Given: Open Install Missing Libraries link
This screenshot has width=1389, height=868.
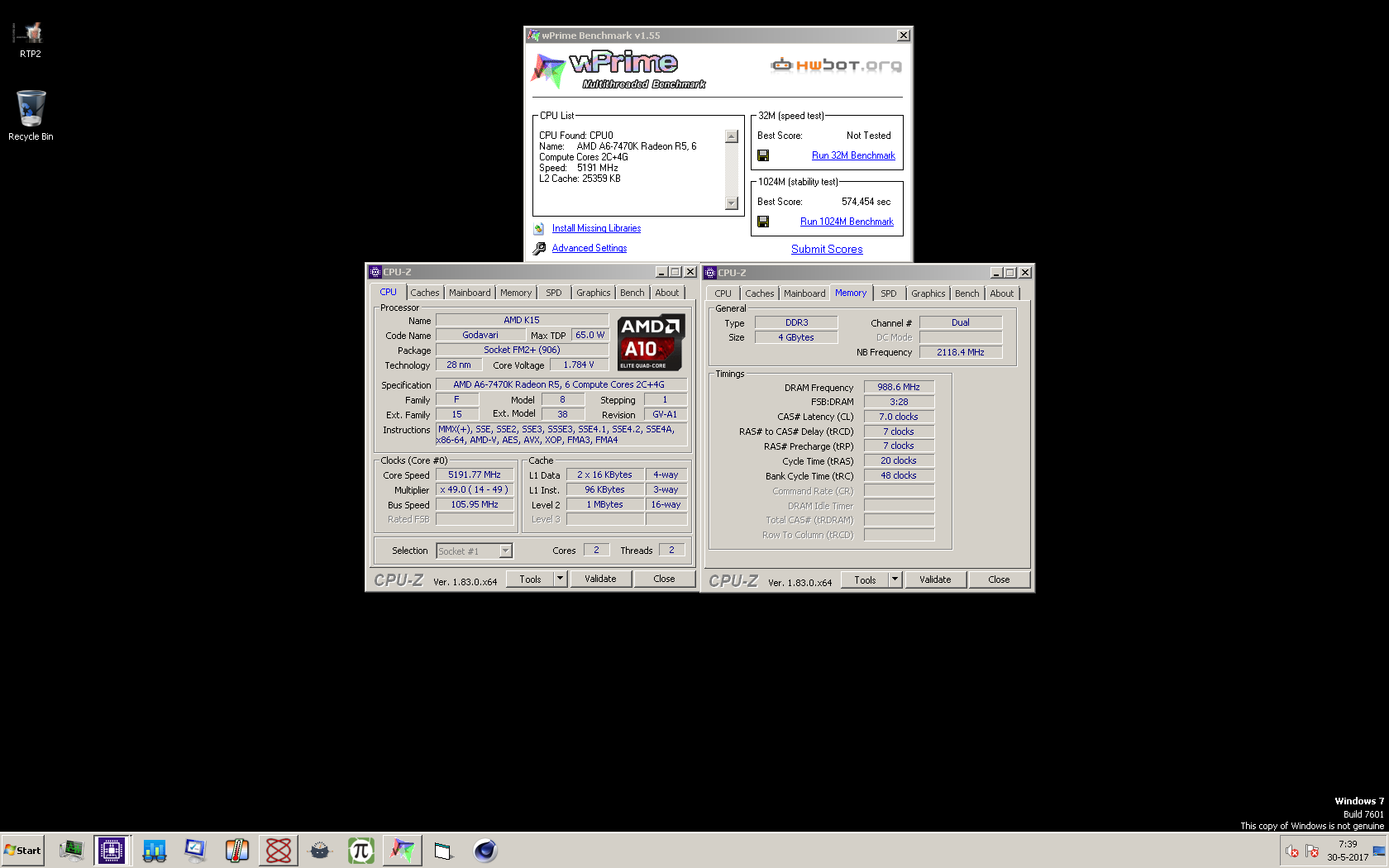Looking at the screenshot, I should tap(596, 228).
